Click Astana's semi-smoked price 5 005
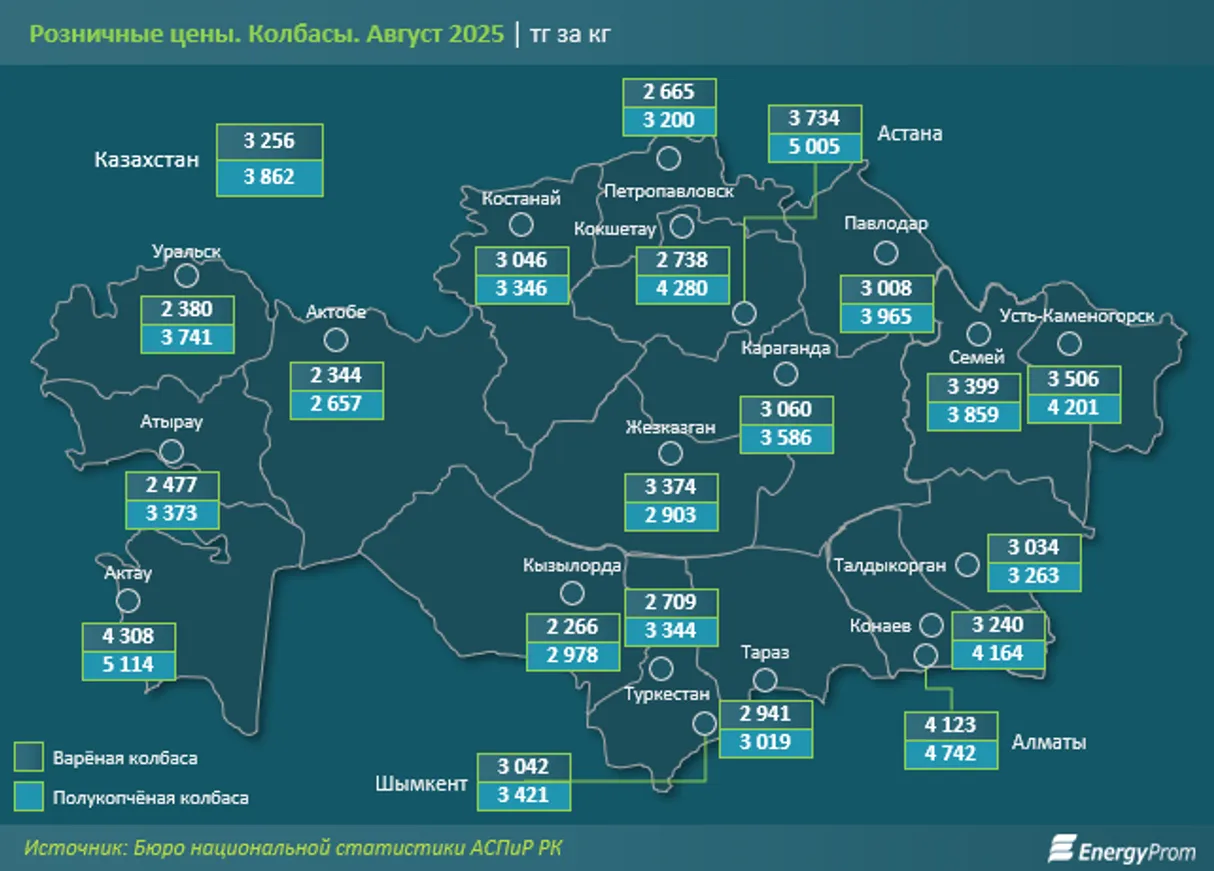The height and width of the screenshot is (871, 1214). 814,147
